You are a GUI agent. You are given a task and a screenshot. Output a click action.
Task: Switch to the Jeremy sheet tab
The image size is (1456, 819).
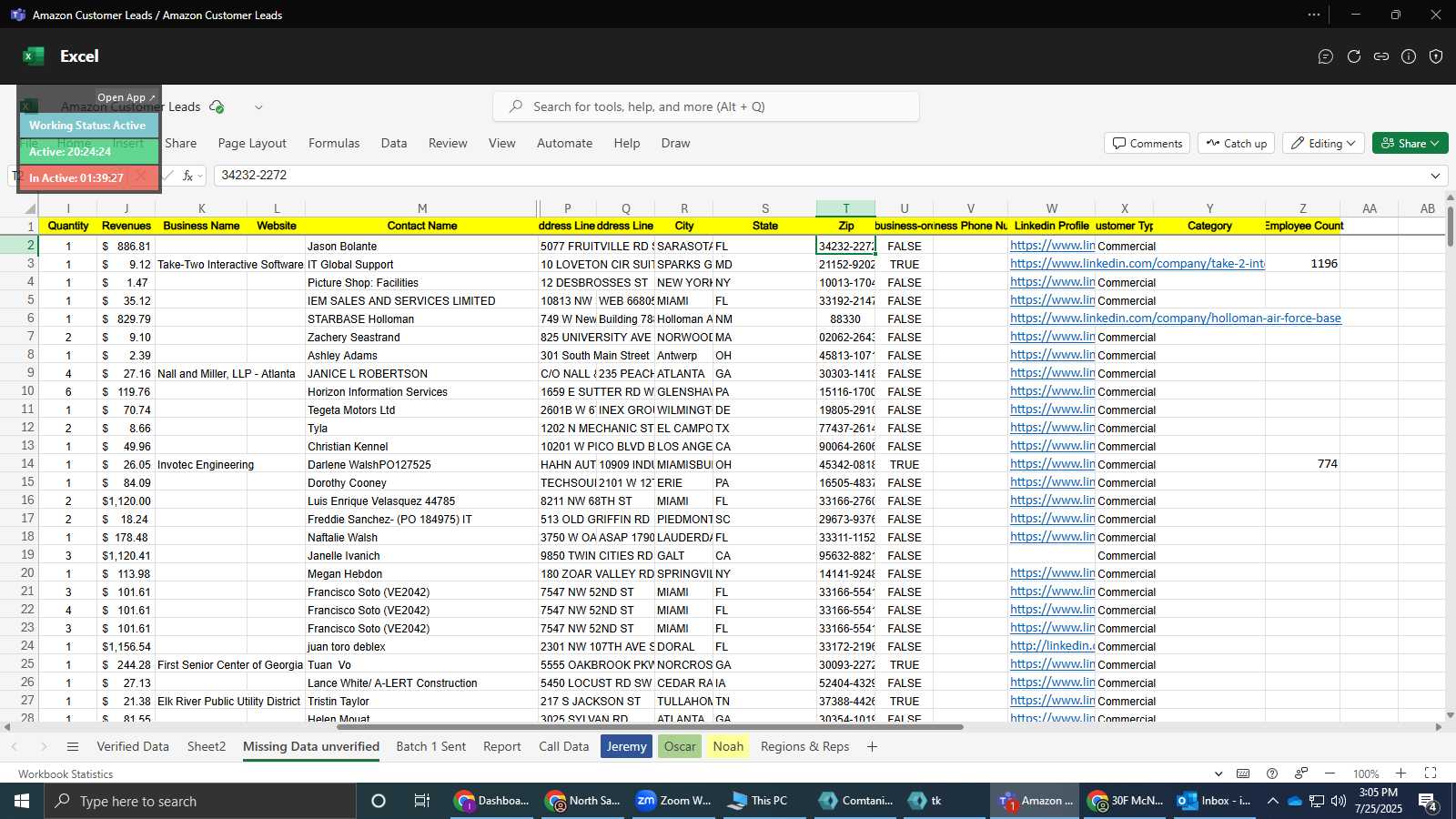coord(626,746)
